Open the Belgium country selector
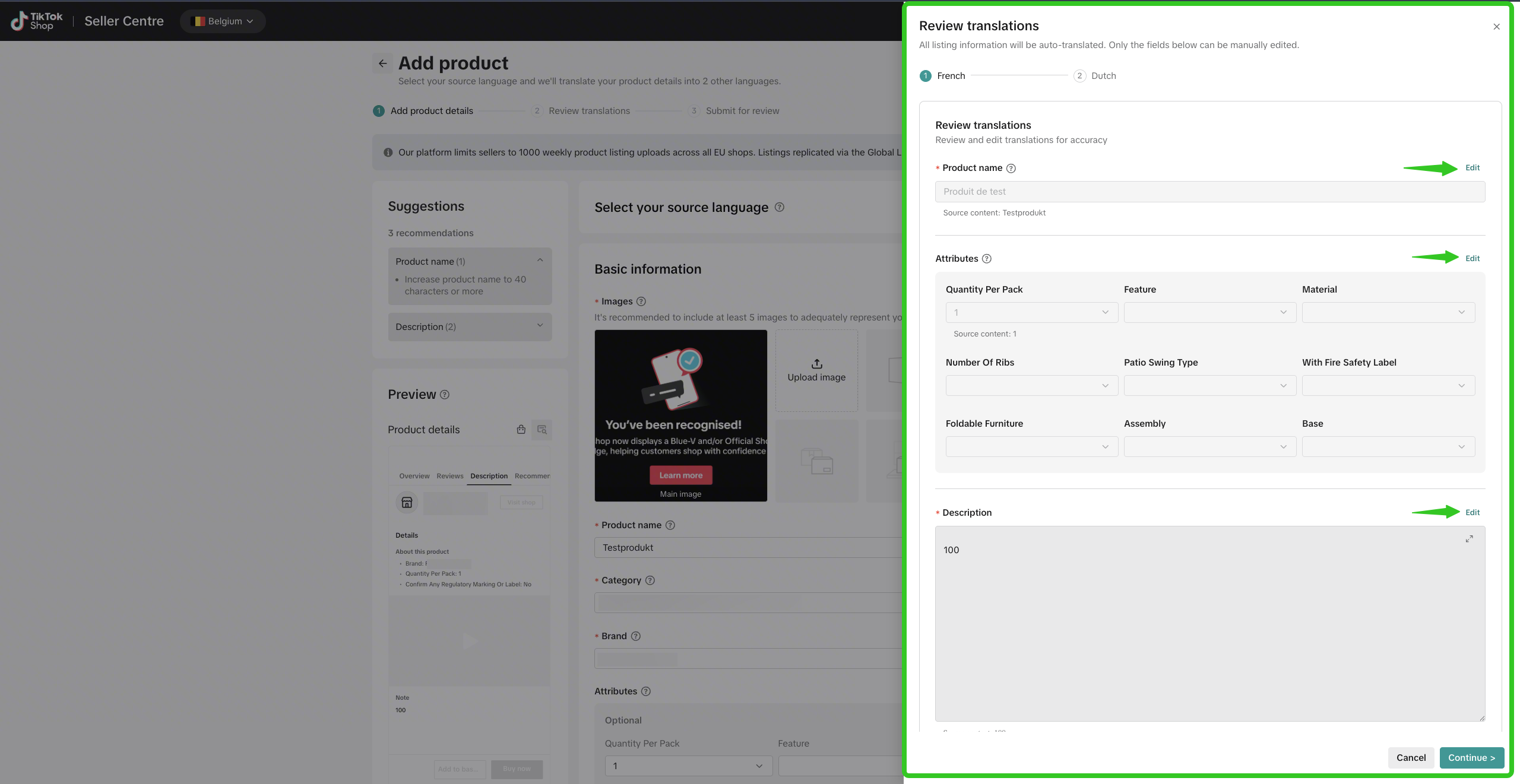The image size is (1520, 784). pos(223,21)
